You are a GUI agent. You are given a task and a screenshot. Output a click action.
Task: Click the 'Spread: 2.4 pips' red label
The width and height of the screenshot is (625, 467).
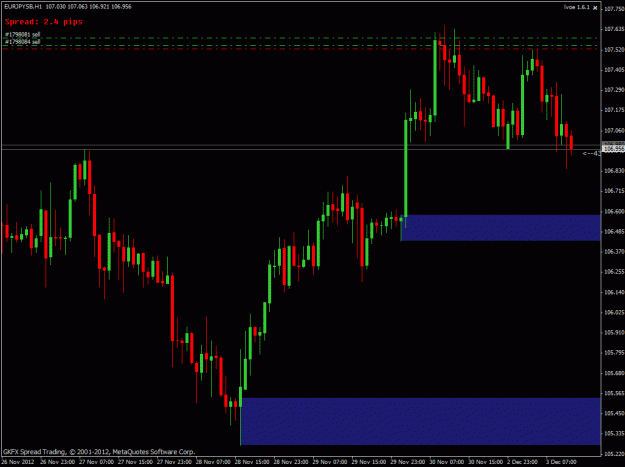[44, 22]
